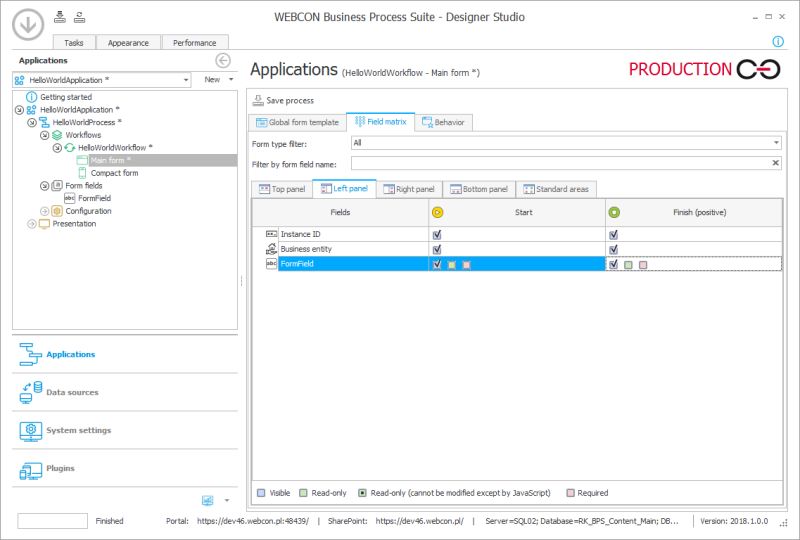Toggle Instance ID visibility in Start step
The height and width of the screenshot is (540, 800).
coord(437,235)
